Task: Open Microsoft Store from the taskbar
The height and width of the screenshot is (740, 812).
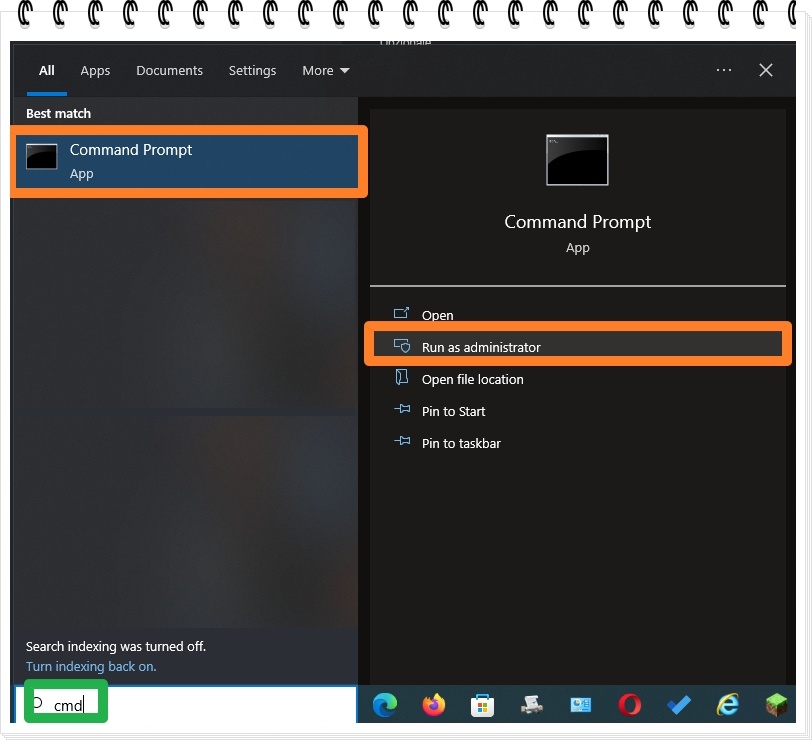Action: click(482, 705)
